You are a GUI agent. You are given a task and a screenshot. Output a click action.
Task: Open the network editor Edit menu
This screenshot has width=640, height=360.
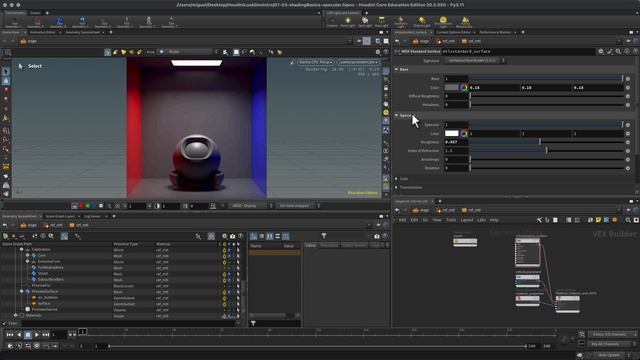tap(414, 220)
